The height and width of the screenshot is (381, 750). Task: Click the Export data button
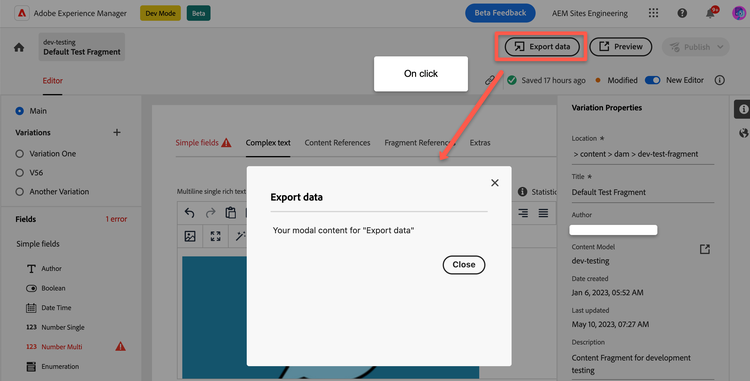[x=542, y=47]
